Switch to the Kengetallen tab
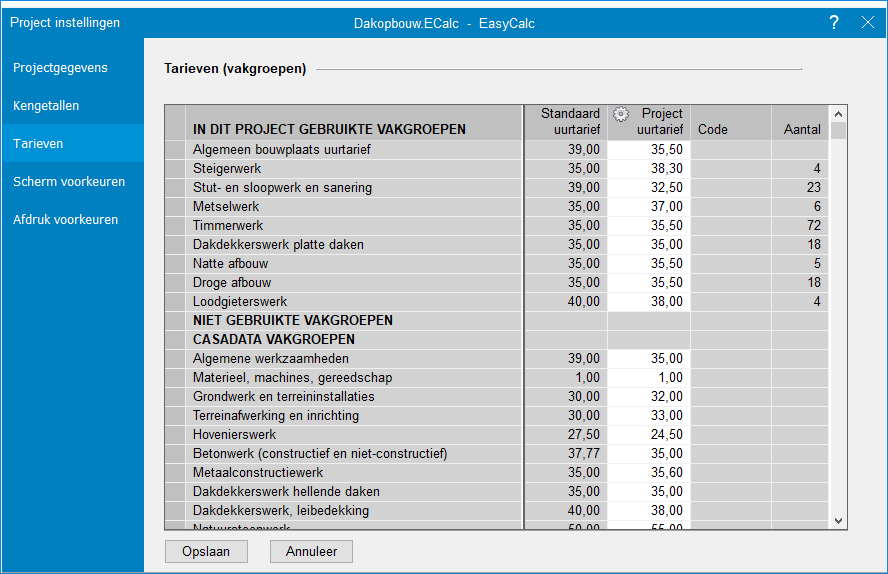888x574 pixels. click(x=46, y=106)
